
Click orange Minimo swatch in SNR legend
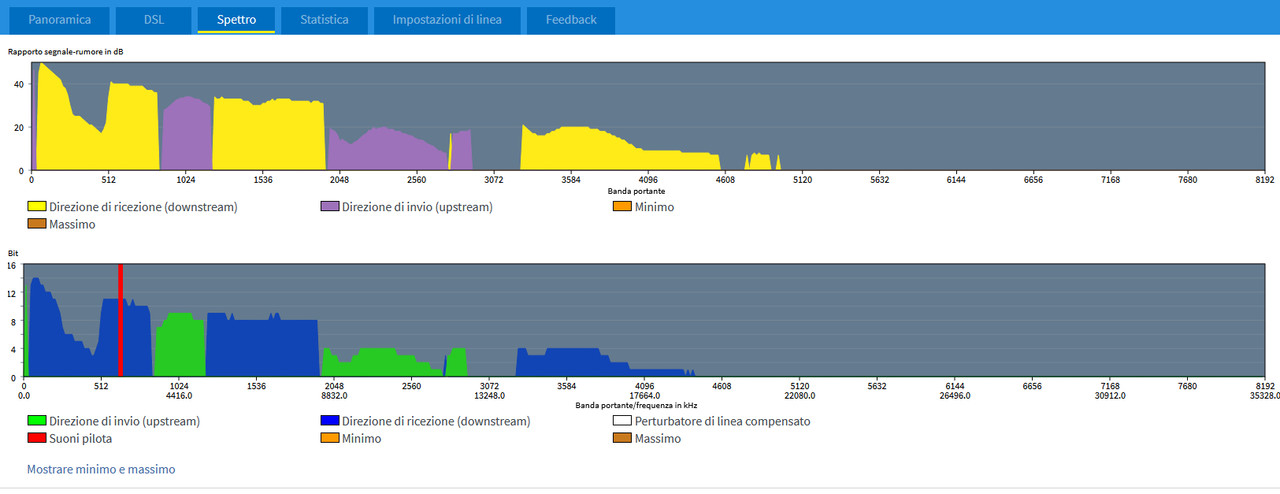point(621,207)
